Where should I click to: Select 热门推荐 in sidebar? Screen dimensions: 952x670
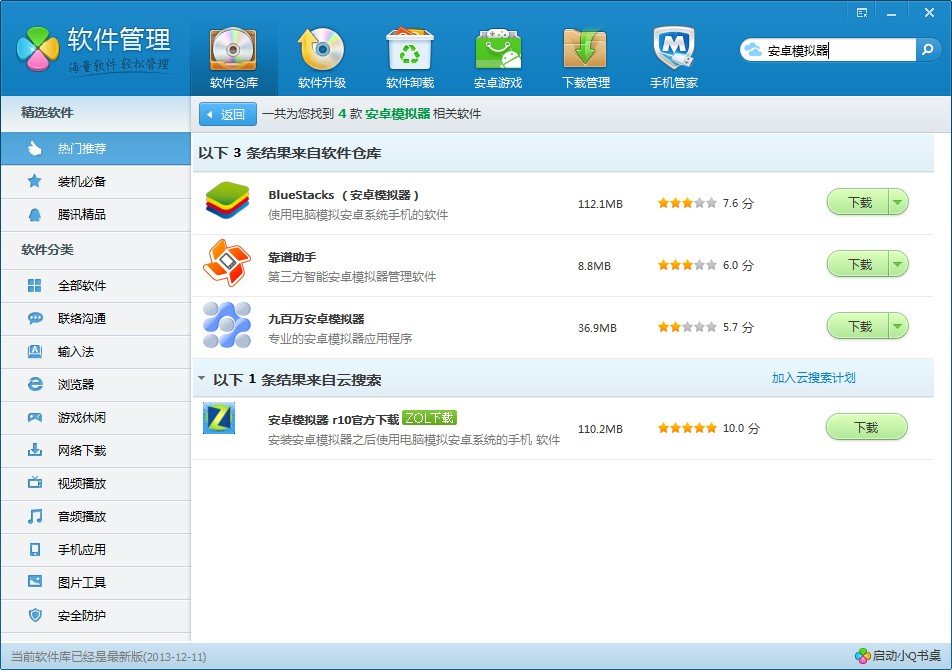point(95,149)
